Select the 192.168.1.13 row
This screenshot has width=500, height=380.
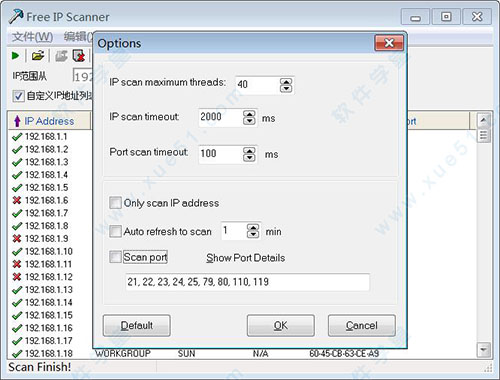pos(48,290)
